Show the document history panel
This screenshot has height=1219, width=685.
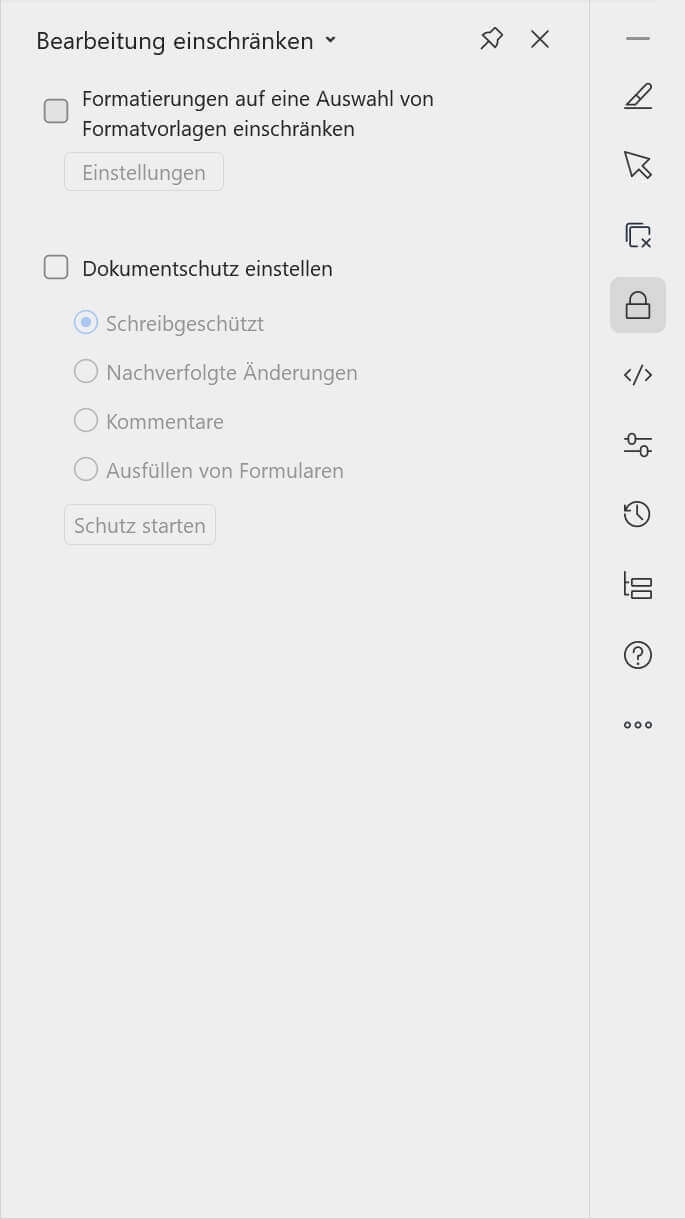click(637, 515)
